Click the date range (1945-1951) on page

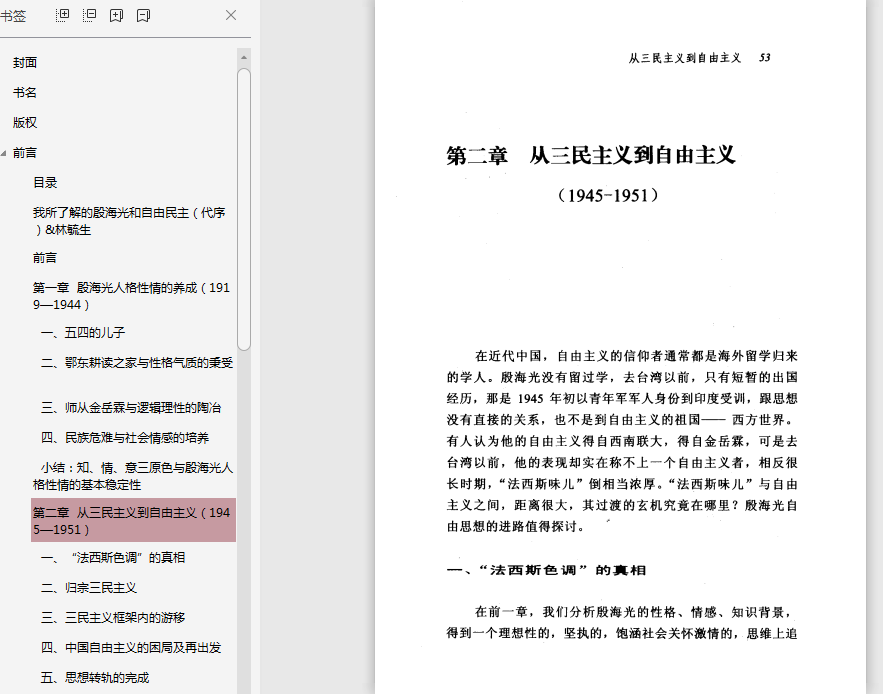pyautogui.click(x=608, y=195)
